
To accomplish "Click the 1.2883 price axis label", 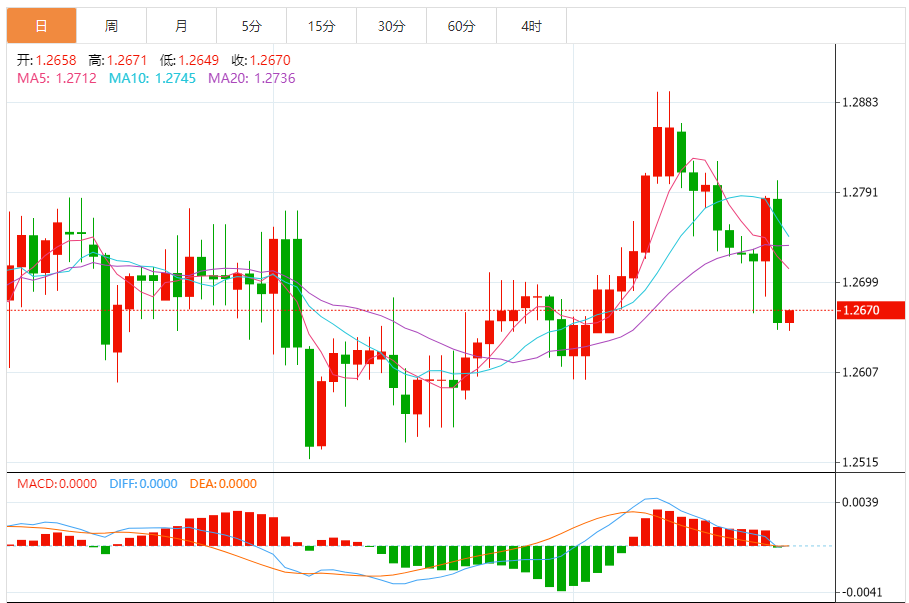I will (860, 103).
